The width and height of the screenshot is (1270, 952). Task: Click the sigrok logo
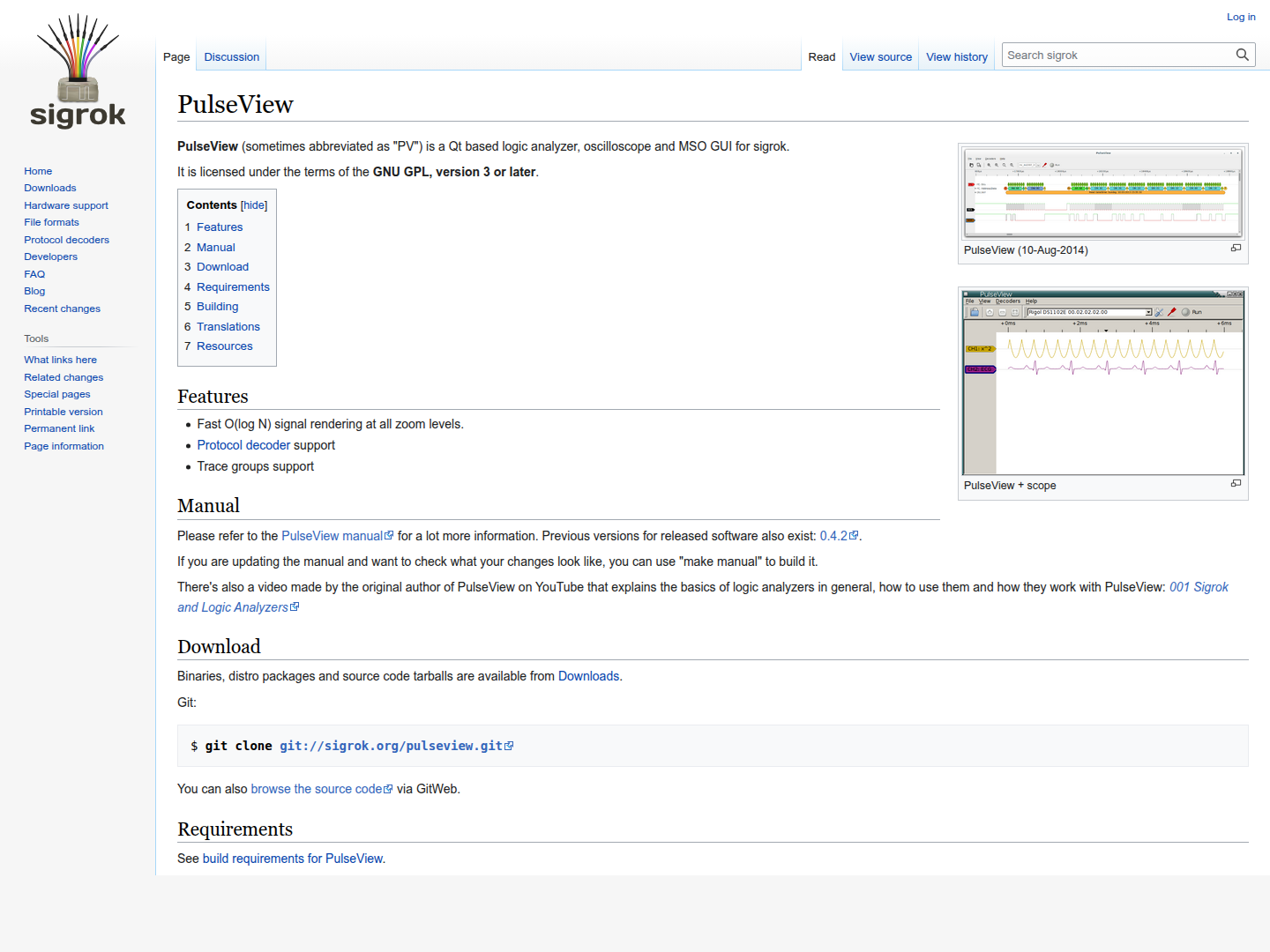78,71
